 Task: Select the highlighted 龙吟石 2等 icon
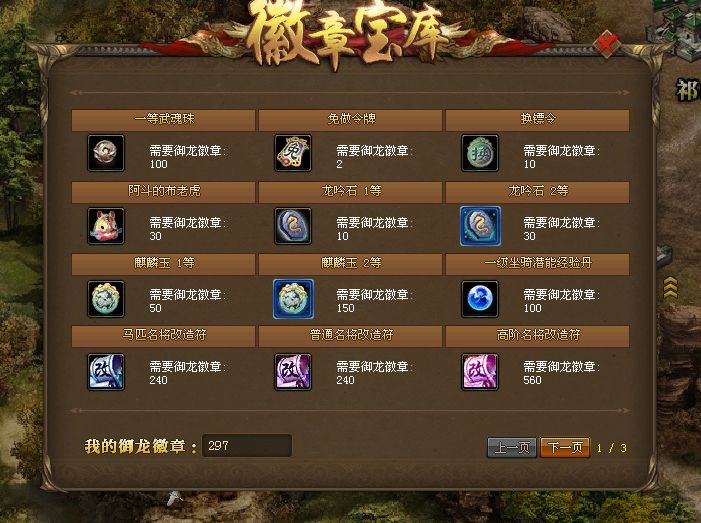coord(480,226)
